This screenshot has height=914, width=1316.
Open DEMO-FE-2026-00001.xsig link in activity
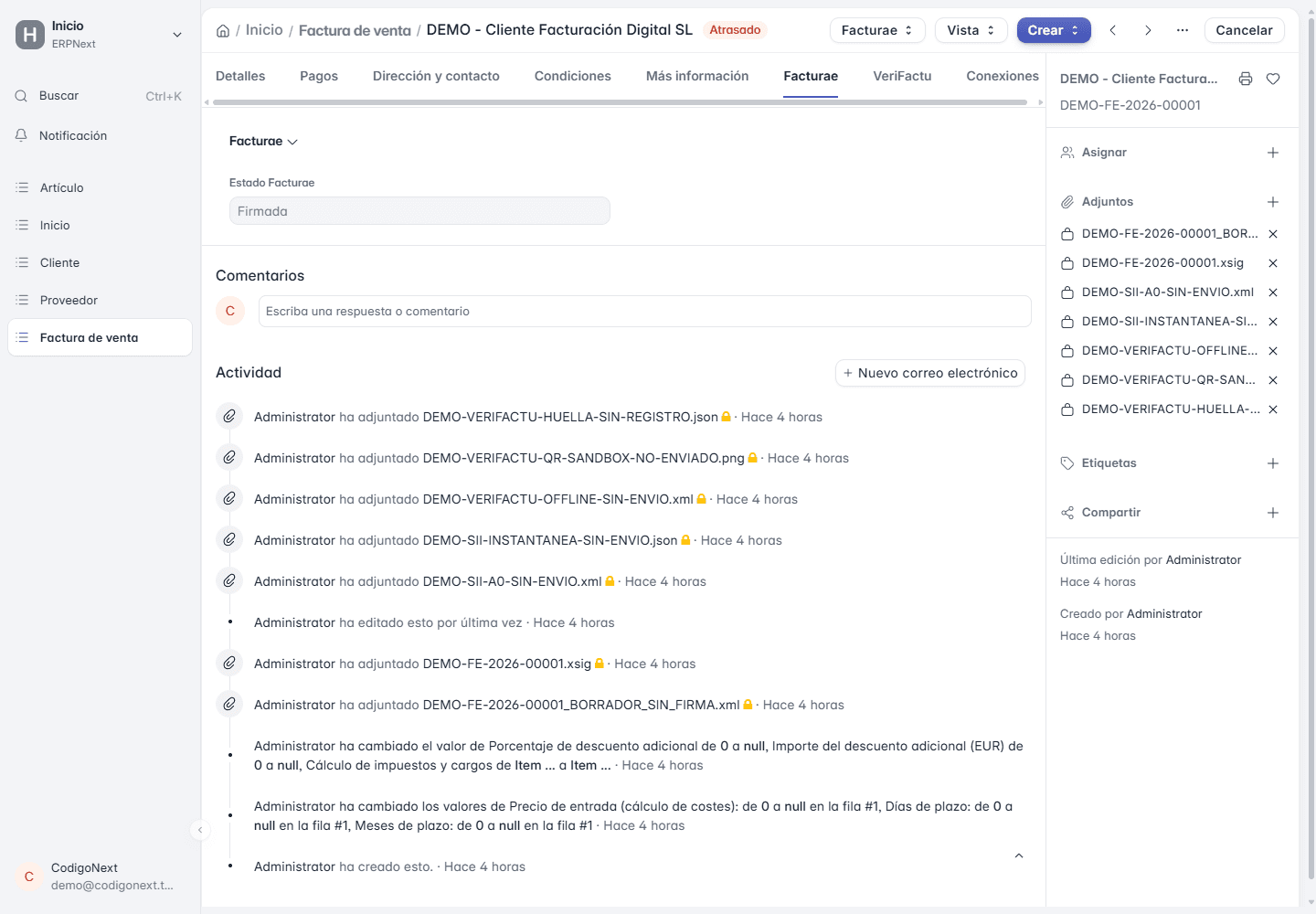[x=507, y=664]
